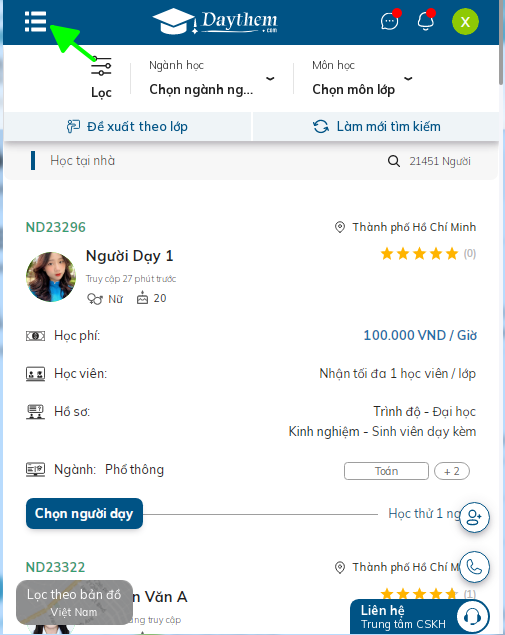Screen dimensions: 505x635
Task: Expand the +2 subjects tag
Action: click(452, 471)
